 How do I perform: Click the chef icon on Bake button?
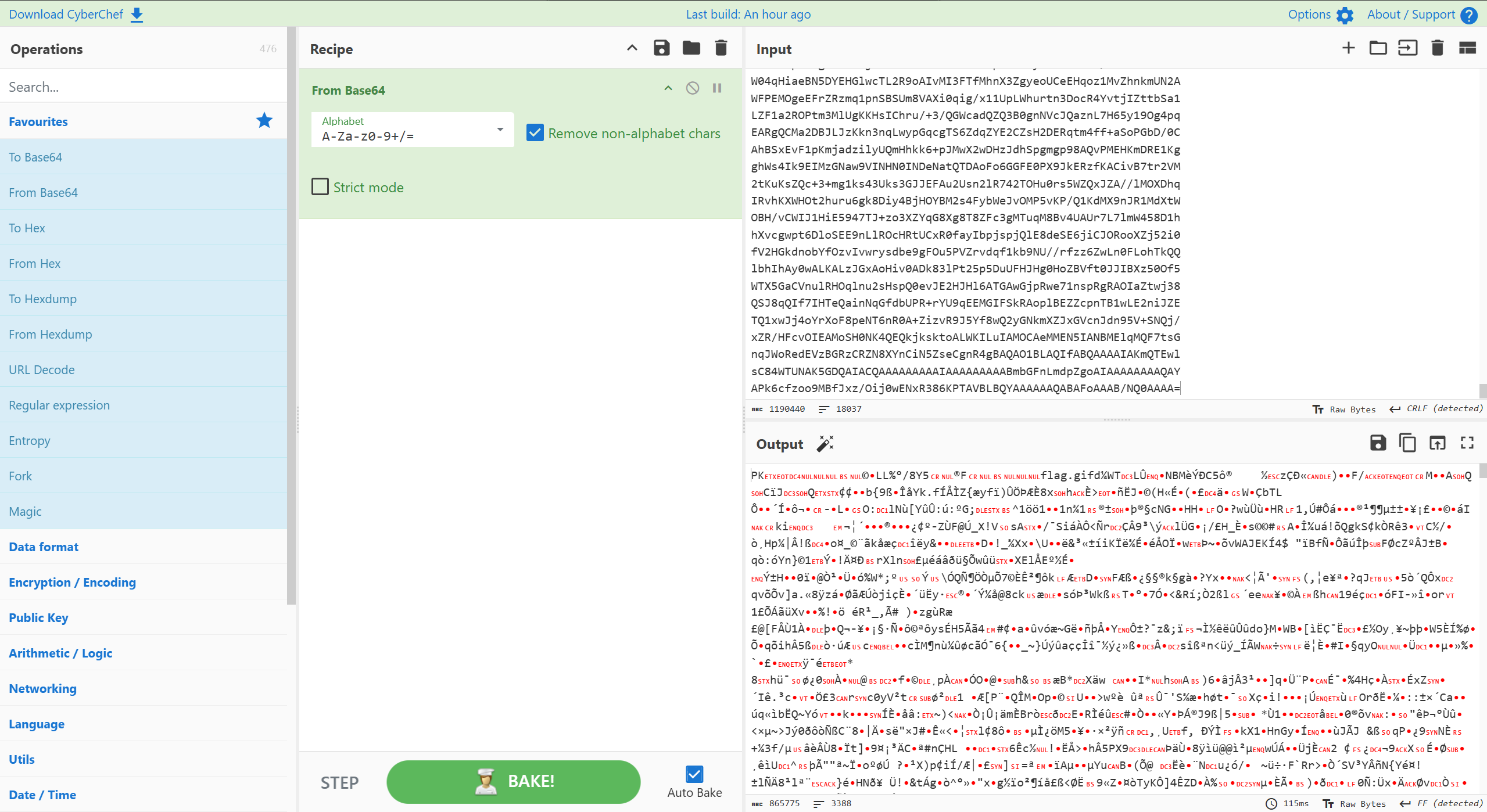point(485,782)
